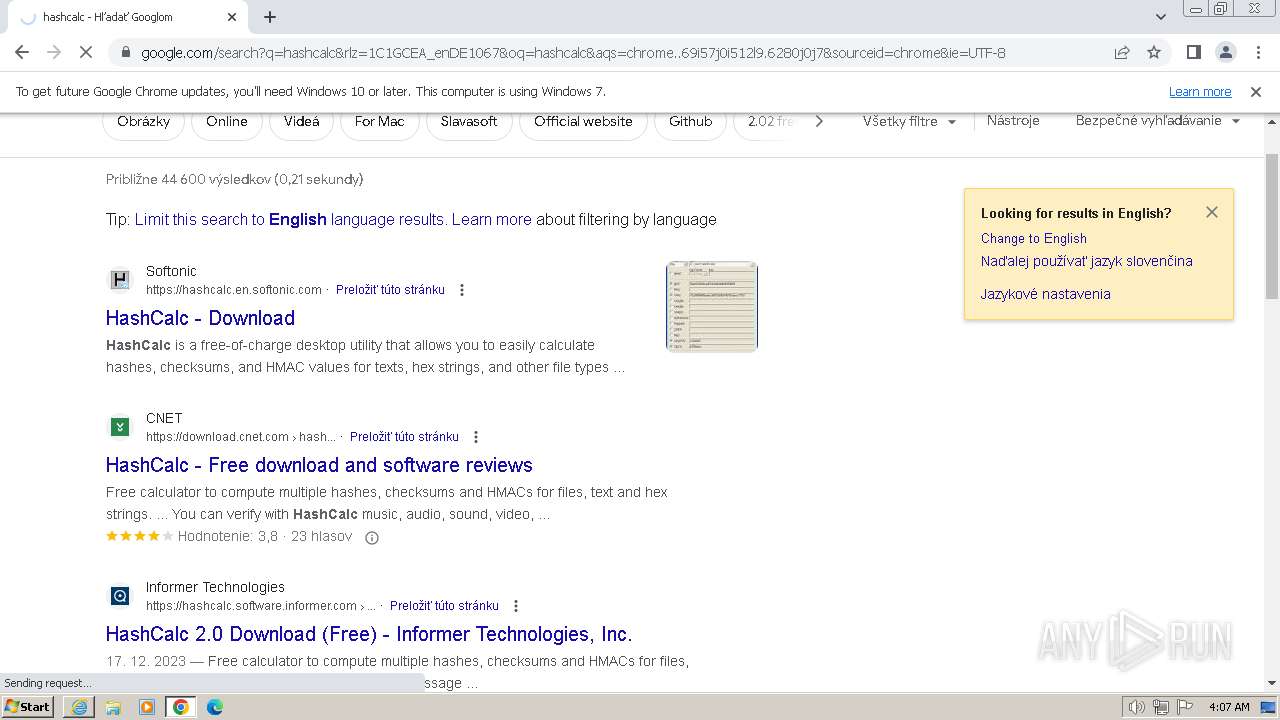Click the address bar URL

[573, 53]
